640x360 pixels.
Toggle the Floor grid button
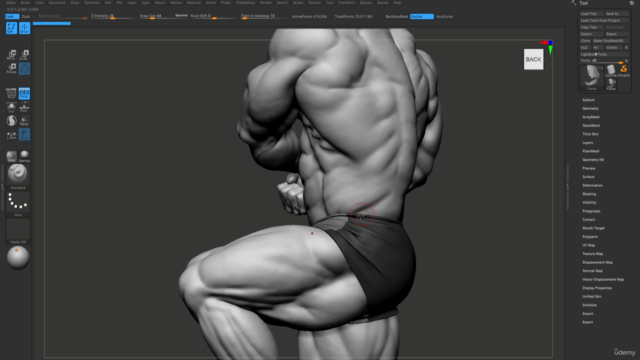point(24,107)
